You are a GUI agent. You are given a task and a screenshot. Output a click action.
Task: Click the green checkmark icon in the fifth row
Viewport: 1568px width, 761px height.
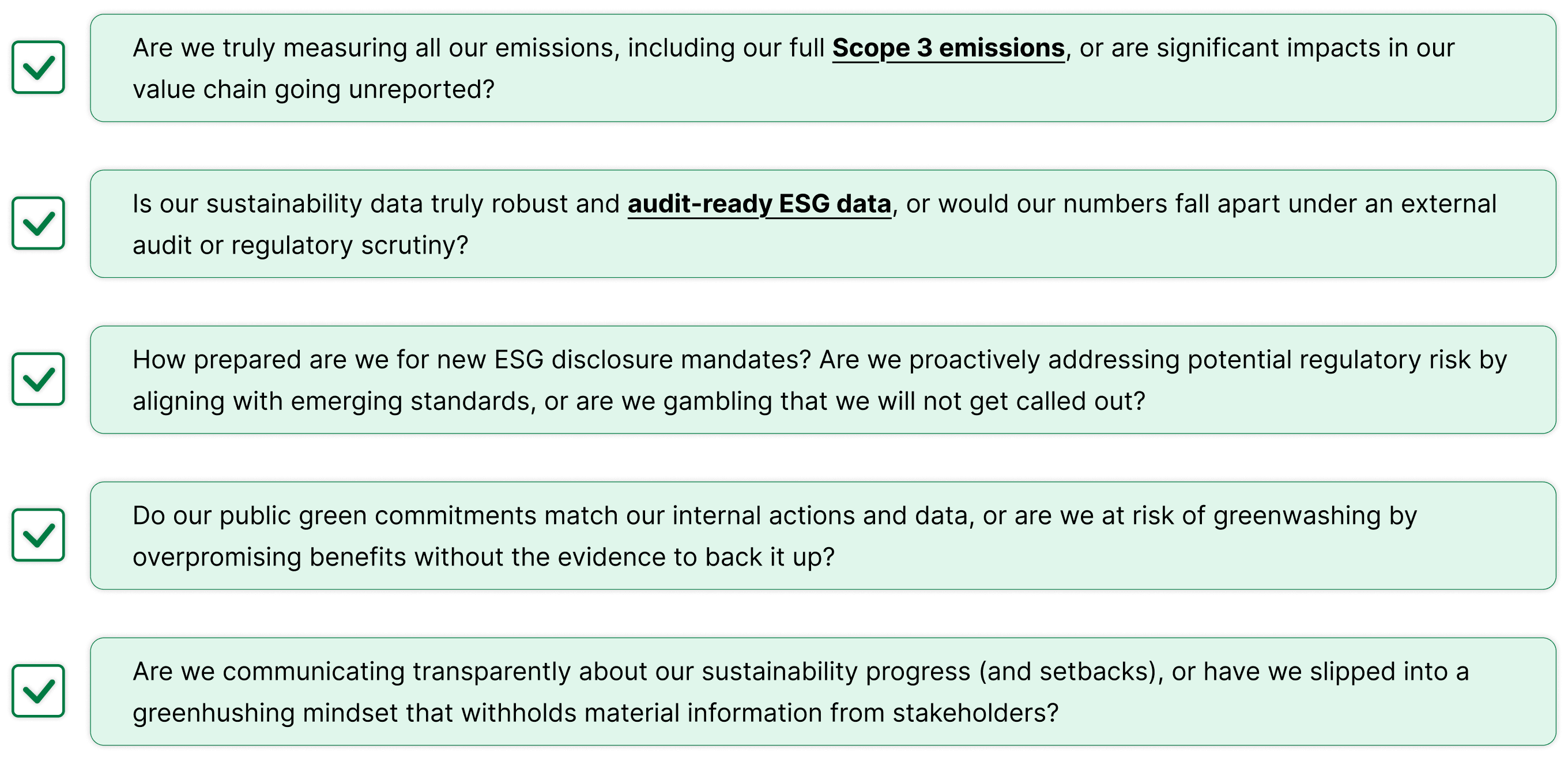(39, 691)
